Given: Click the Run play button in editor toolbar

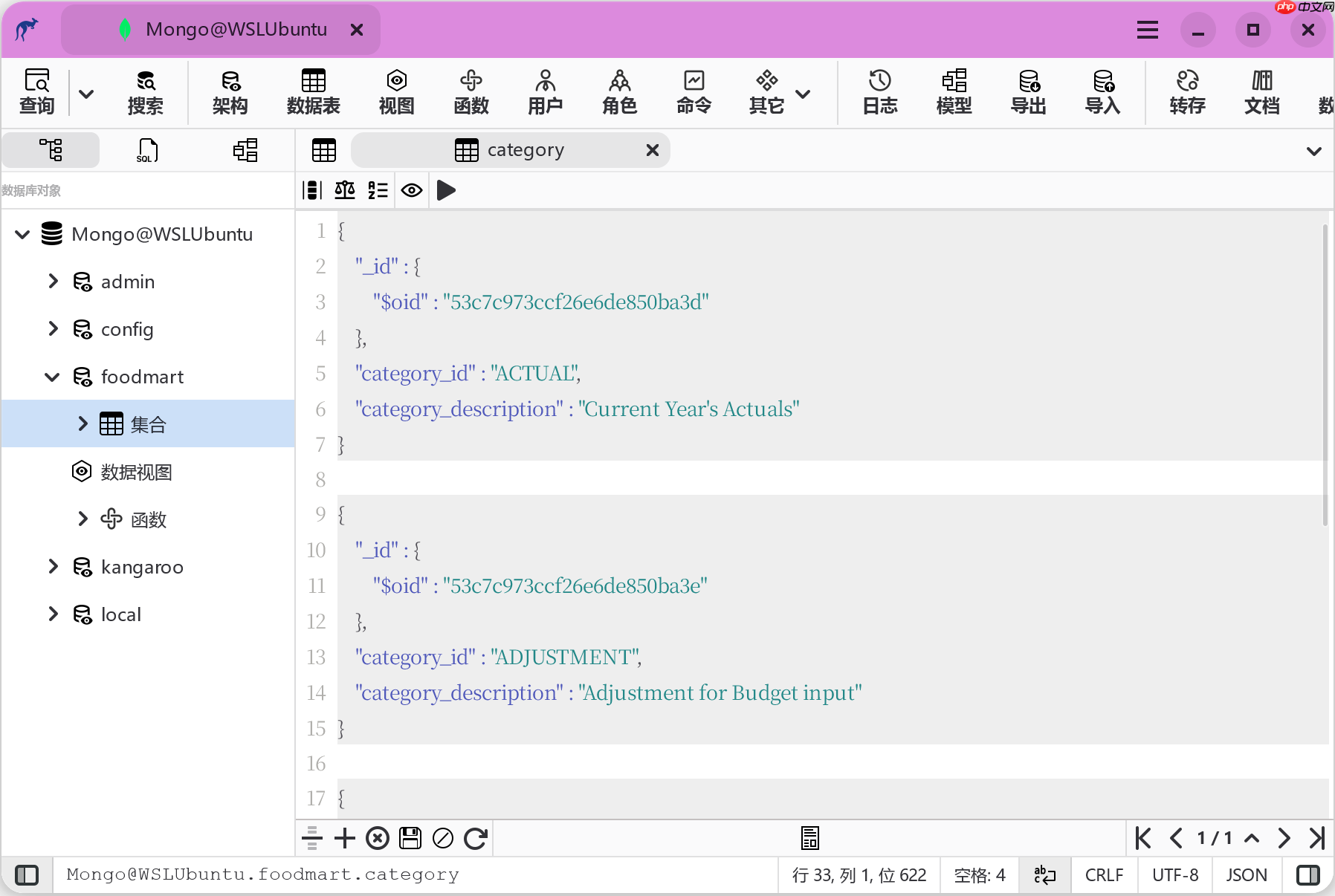Looking at the screenshot, I should pos(446,190).
